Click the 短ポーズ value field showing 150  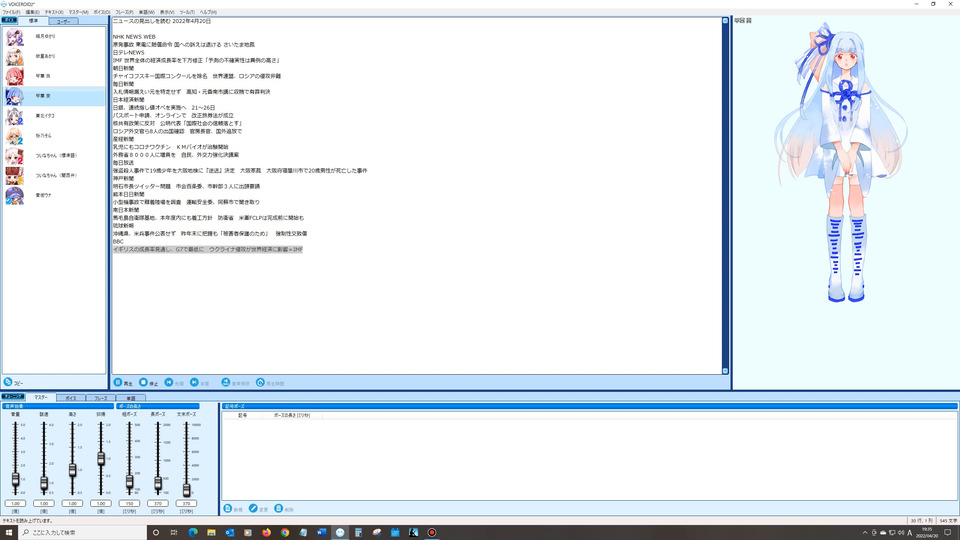tap(129, 503)
